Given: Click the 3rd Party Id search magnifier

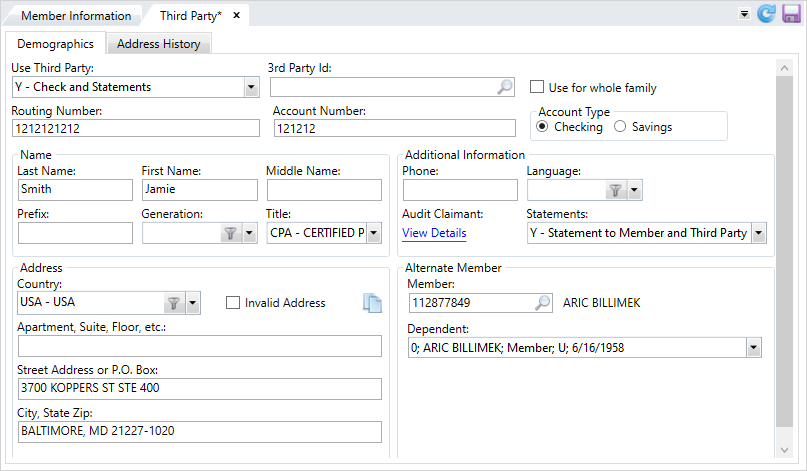Looking at the screenshot, I should pos(505,87).
